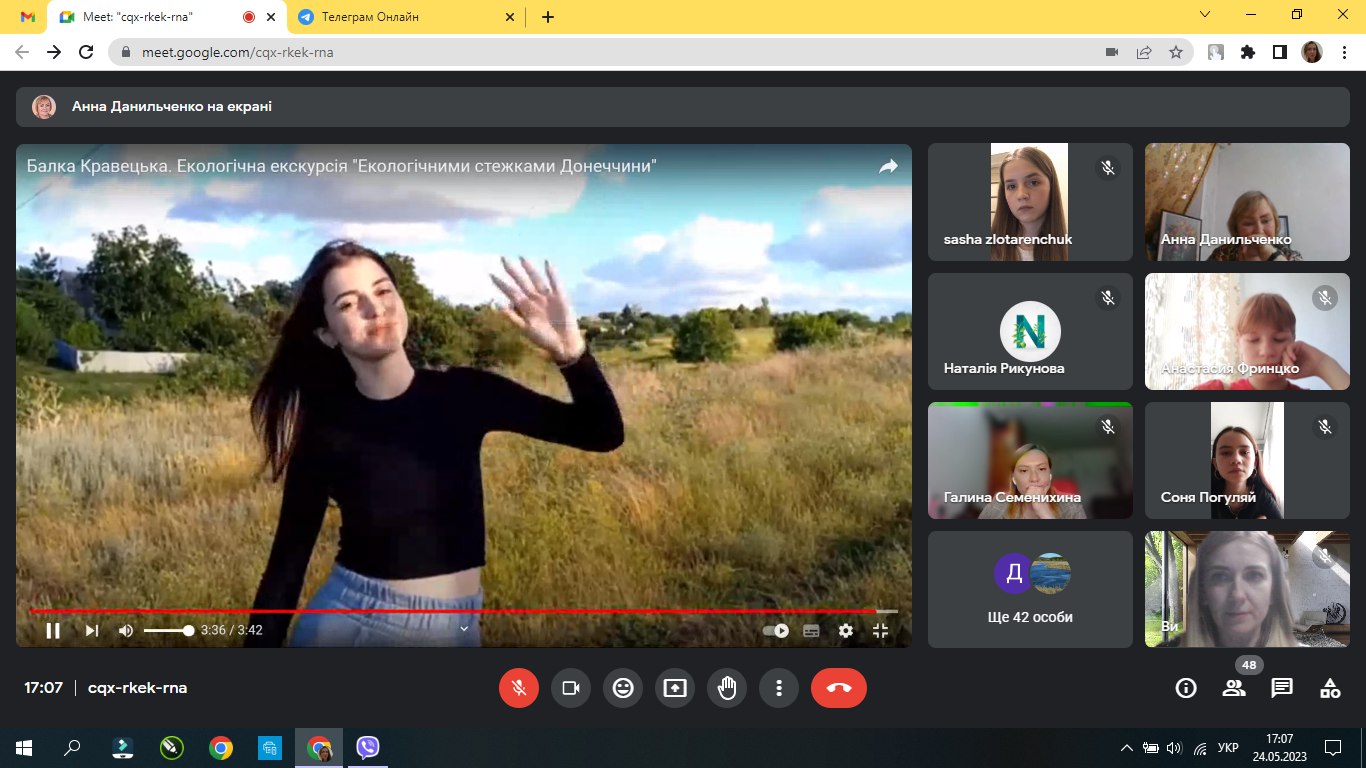Show hidden system tray icons

pos(1127,747)
